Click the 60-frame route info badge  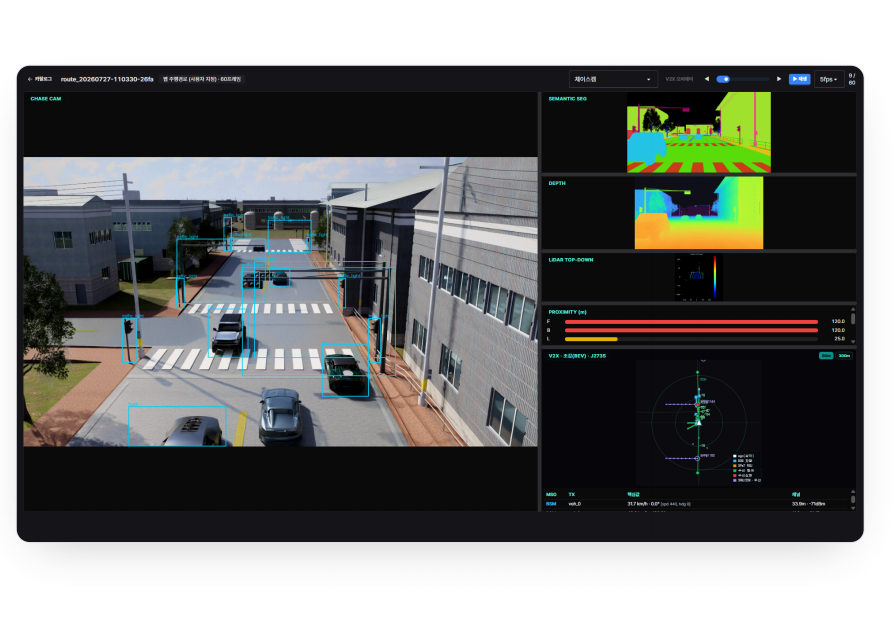click(x=202, y=79)
